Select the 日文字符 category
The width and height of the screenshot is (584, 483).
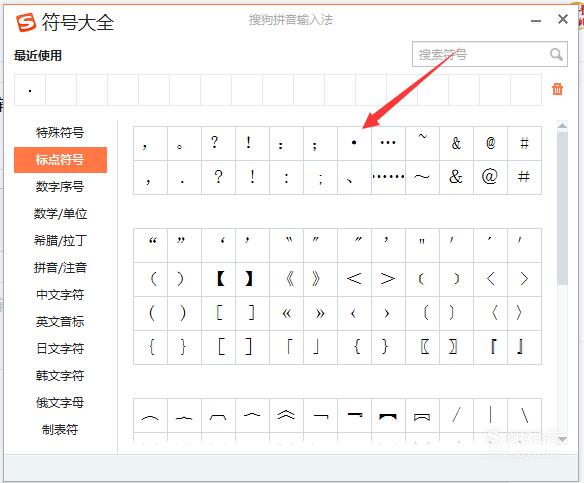click(x=60, y=349)
